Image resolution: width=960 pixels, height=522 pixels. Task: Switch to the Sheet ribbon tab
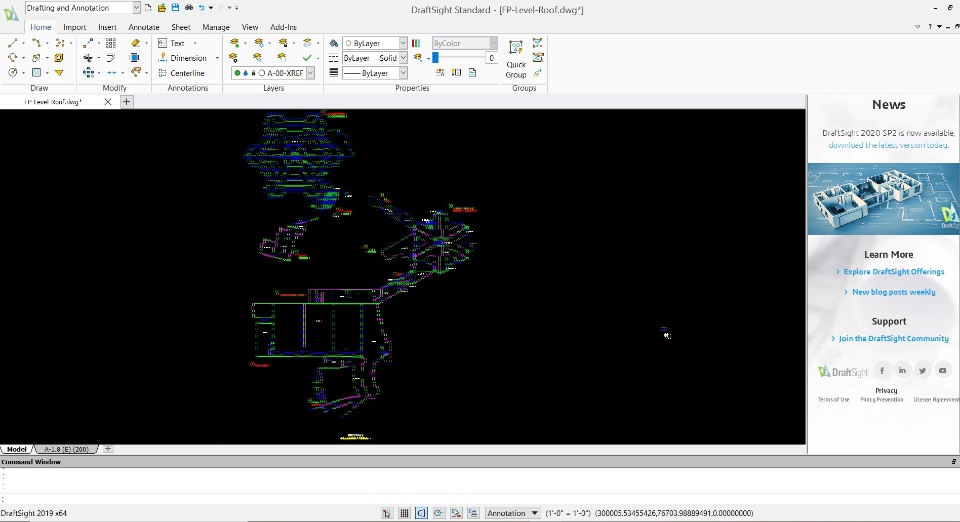tap(181, 27)
